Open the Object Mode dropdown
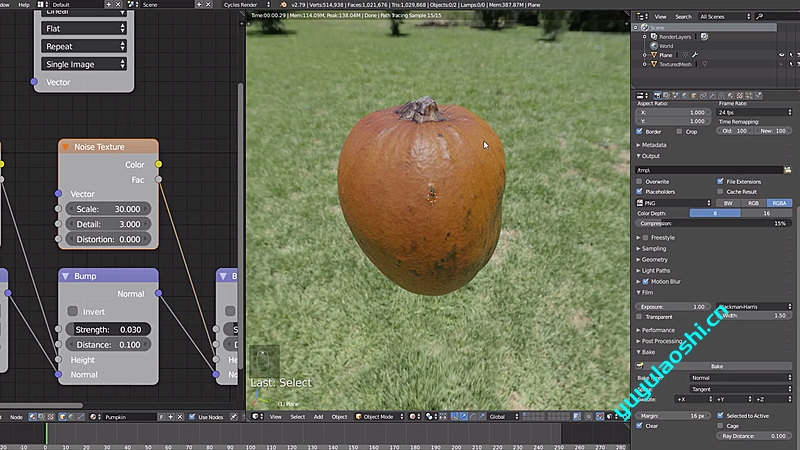This screenshot has height=450, width=800. tap(379, 417)
